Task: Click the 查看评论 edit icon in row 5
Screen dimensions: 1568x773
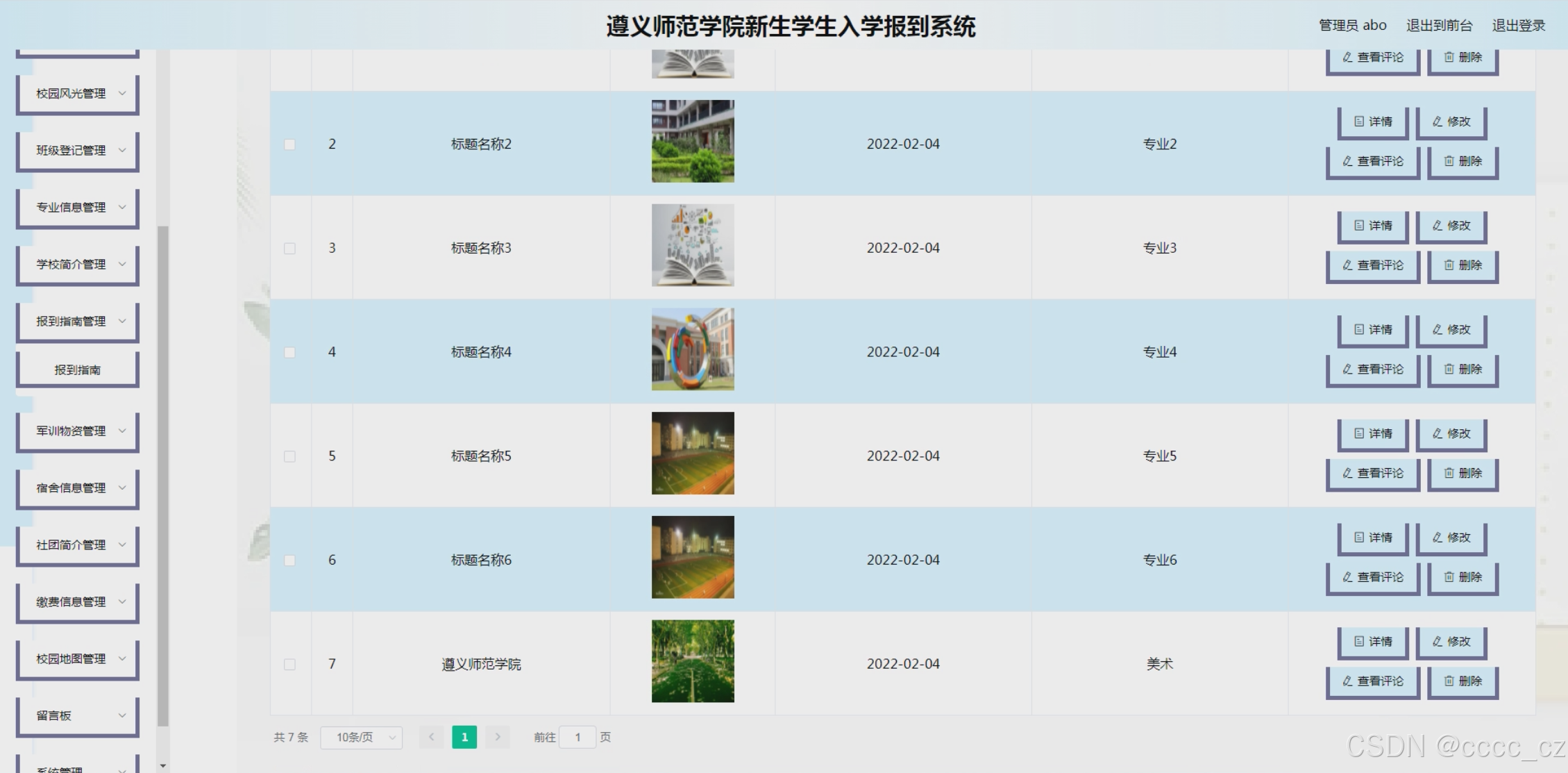Action: click(x=1347, y=474)
